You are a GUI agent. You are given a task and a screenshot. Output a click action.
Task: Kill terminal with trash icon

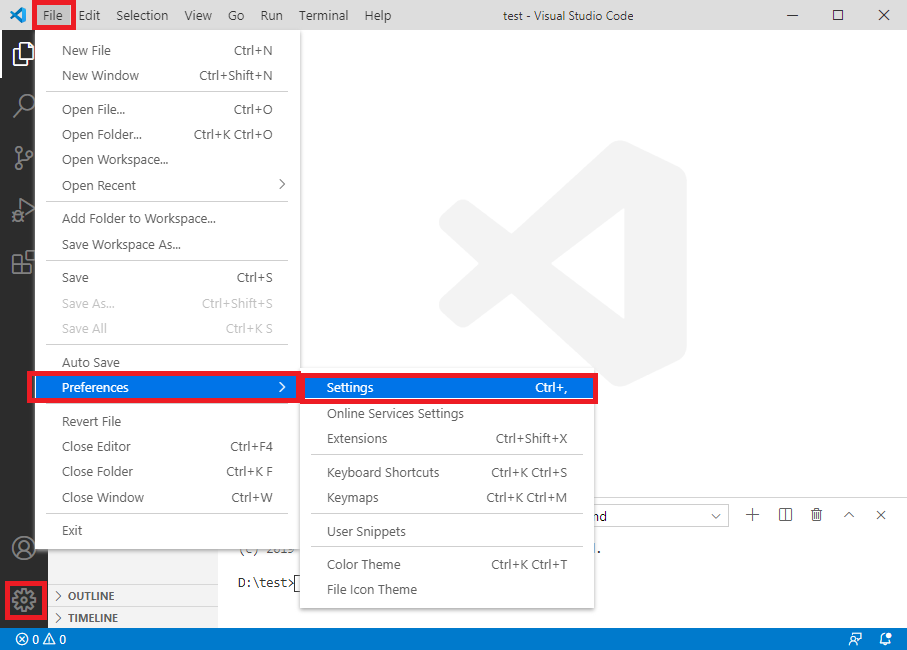pyautogui.click(x=816, y=515)
